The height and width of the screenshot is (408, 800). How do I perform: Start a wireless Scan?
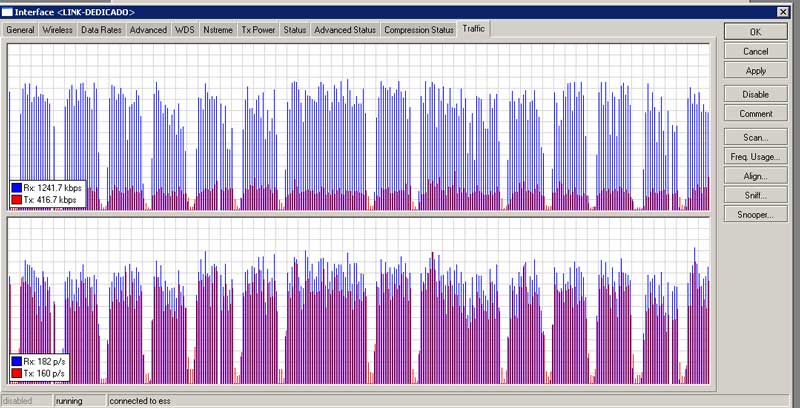(x=756, y=137)
